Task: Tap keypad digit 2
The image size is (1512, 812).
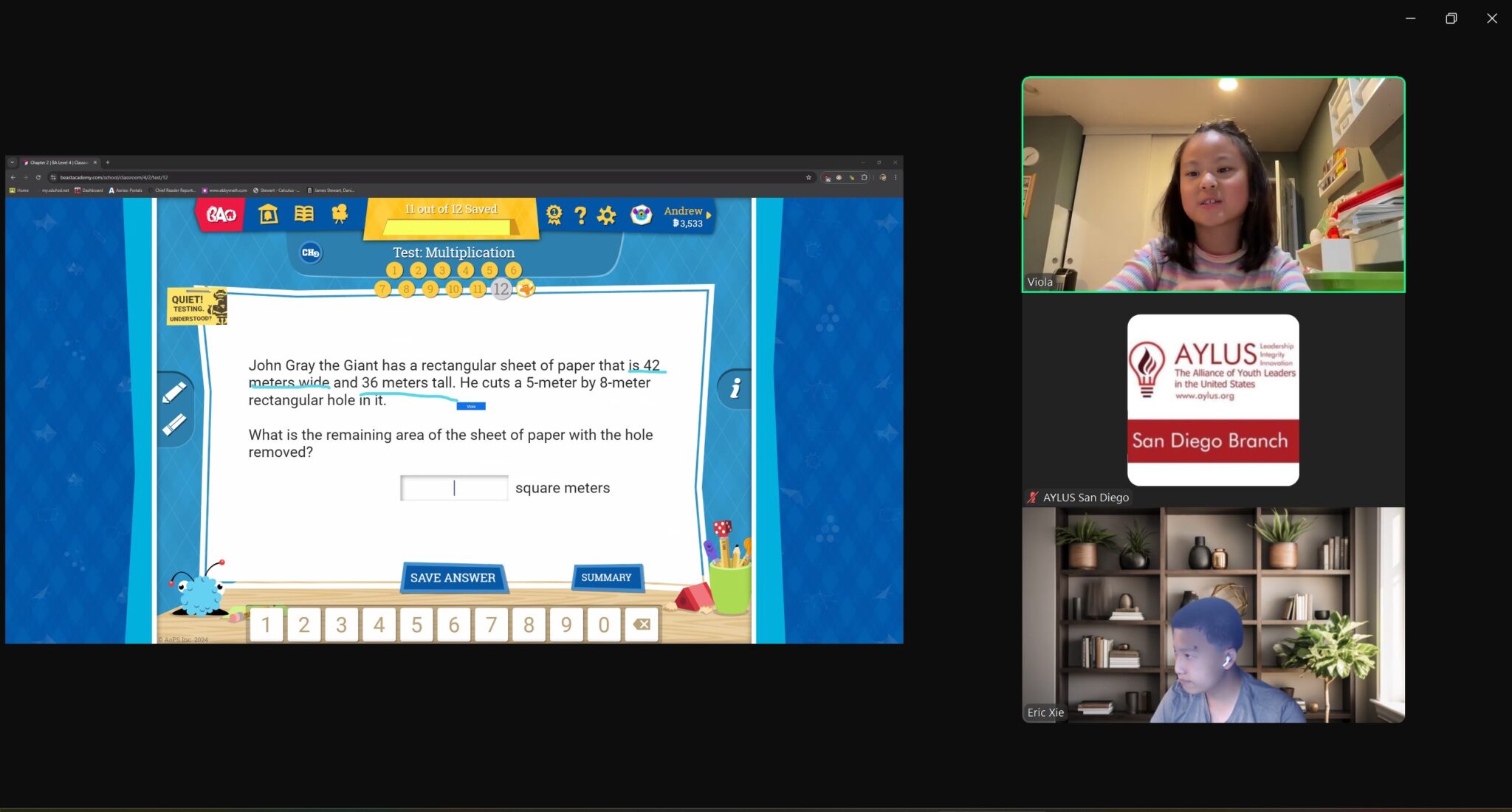Action: (303, 625)
